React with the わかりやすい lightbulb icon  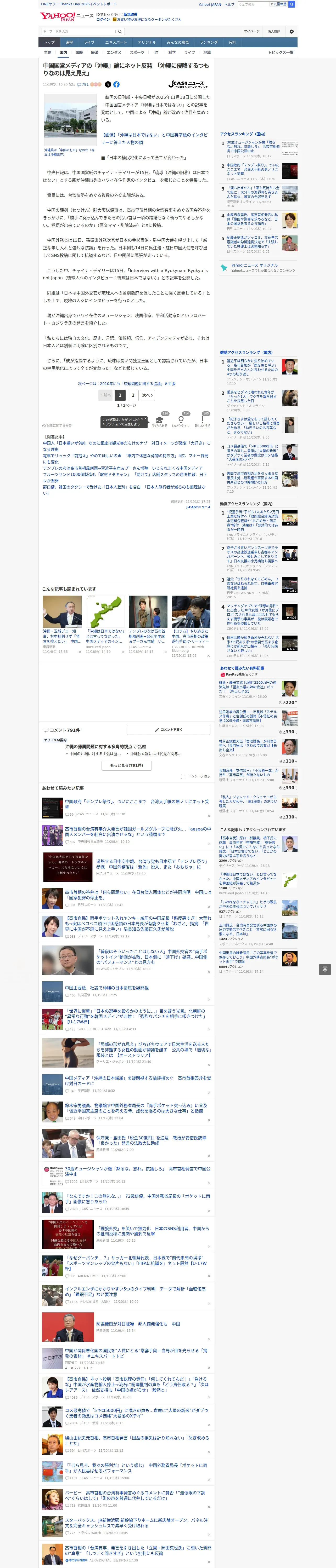tap(181, 419)
